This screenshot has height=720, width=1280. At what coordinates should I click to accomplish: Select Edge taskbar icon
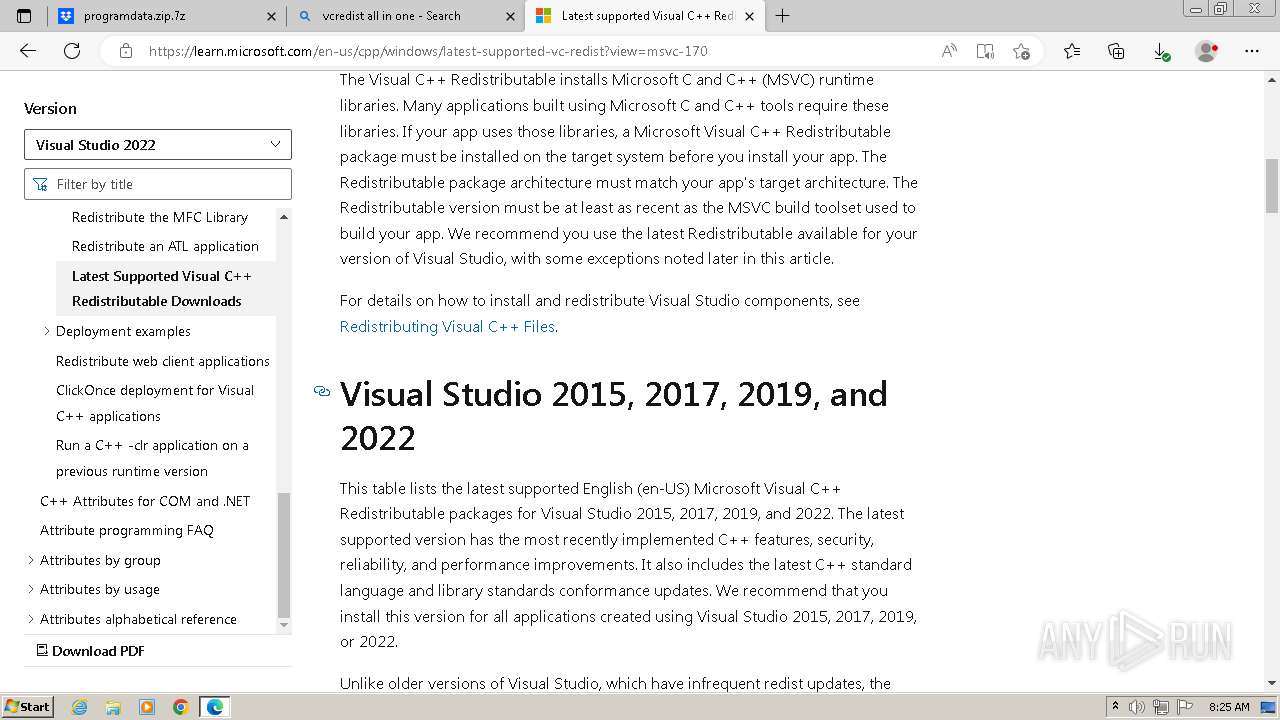coord(215,707)
